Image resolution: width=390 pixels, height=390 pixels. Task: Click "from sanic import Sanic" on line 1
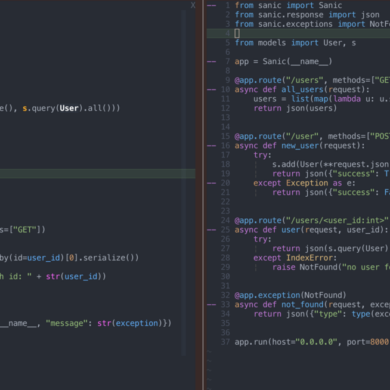pyautogui.click(x=288, y=5)
